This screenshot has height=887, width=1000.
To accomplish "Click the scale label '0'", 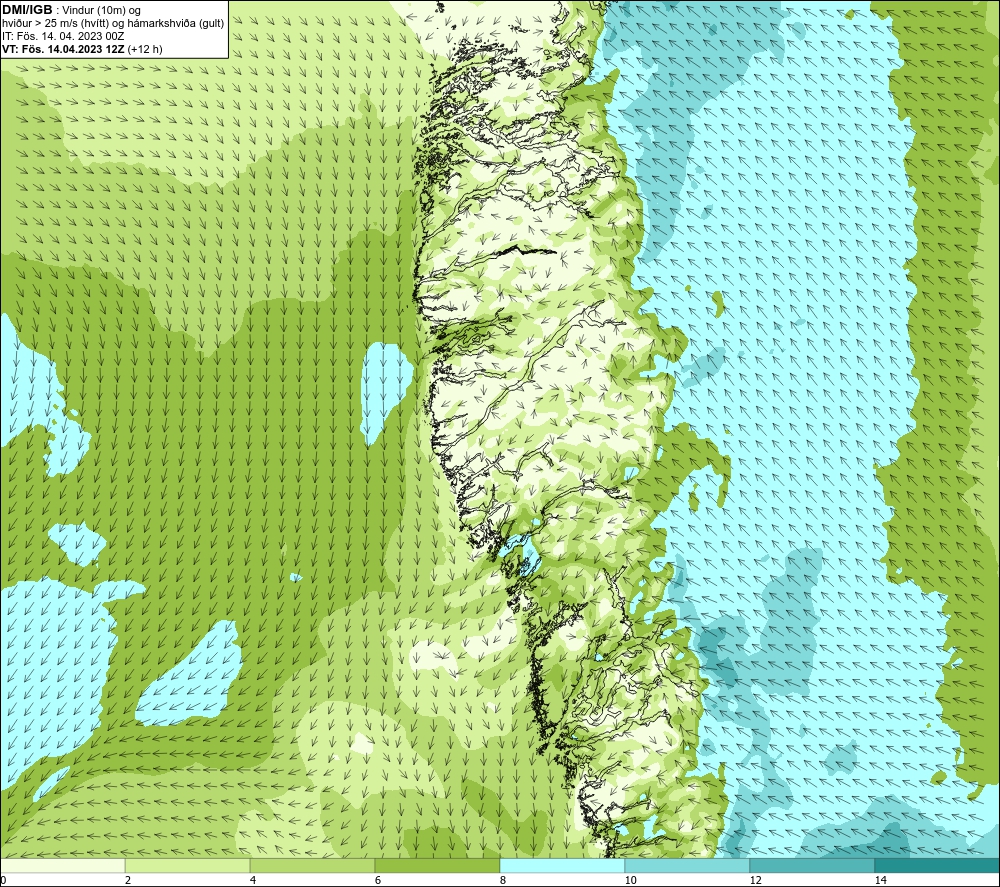I will tap(4, 880).
